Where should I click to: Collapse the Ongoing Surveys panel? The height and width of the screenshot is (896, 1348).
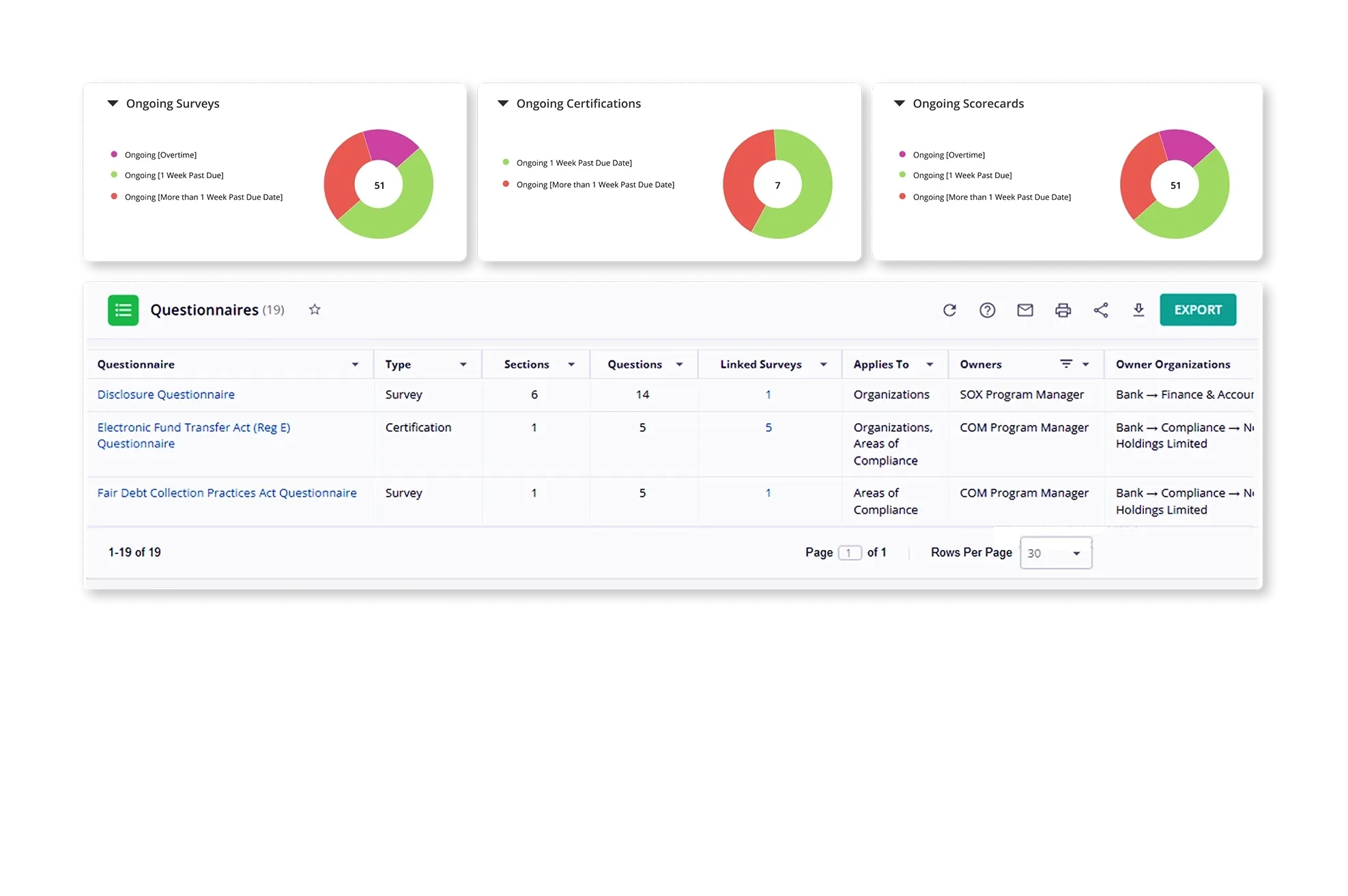pyautogui.click(x=113, y=104)
